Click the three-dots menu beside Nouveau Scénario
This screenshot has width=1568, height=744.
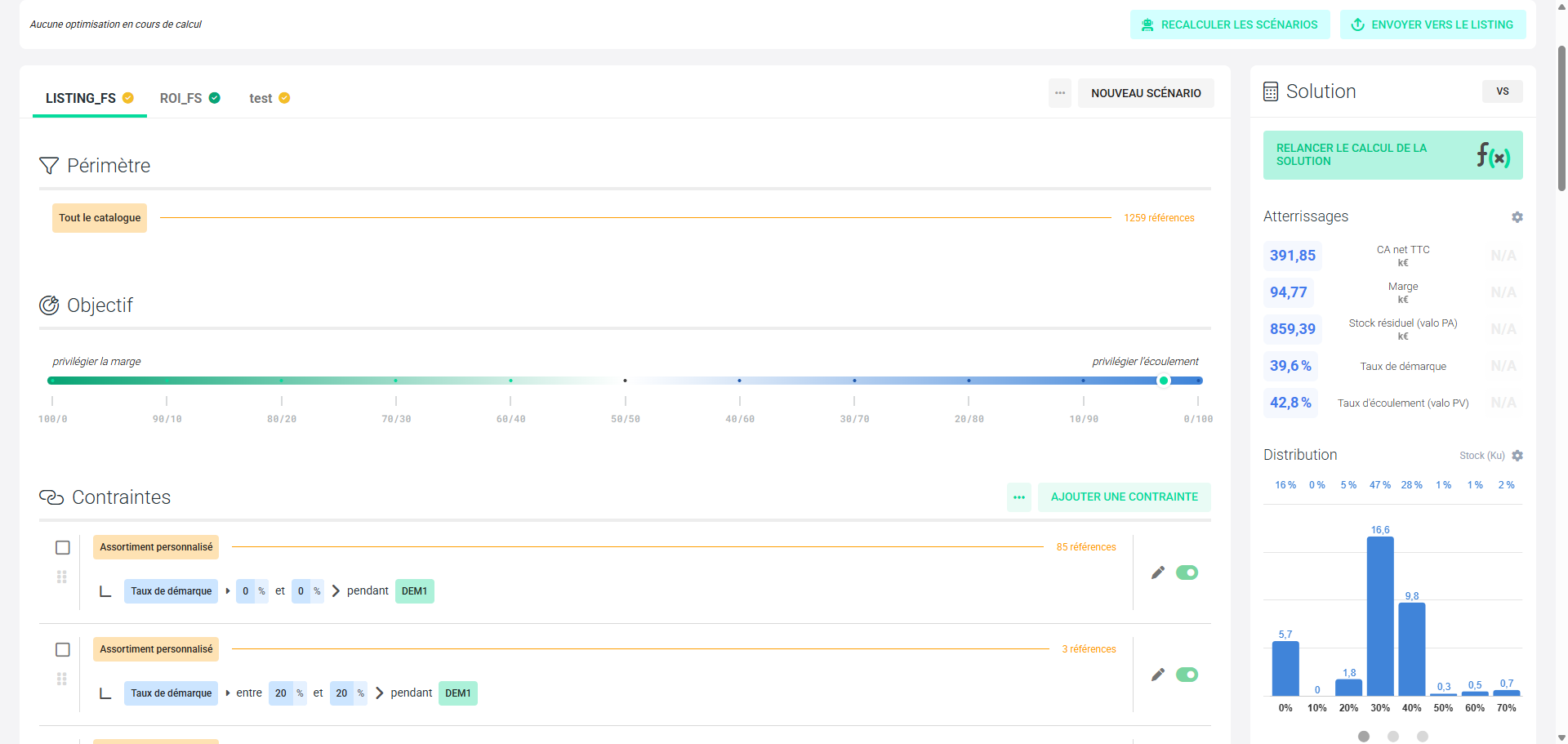pos(1059,93)
